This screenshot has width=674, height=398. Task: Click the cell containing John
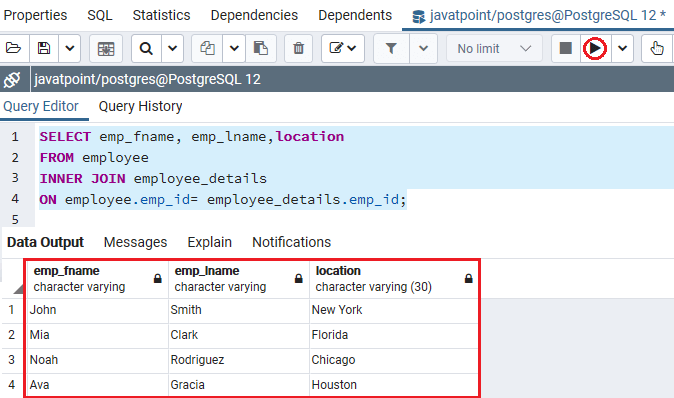97,310
